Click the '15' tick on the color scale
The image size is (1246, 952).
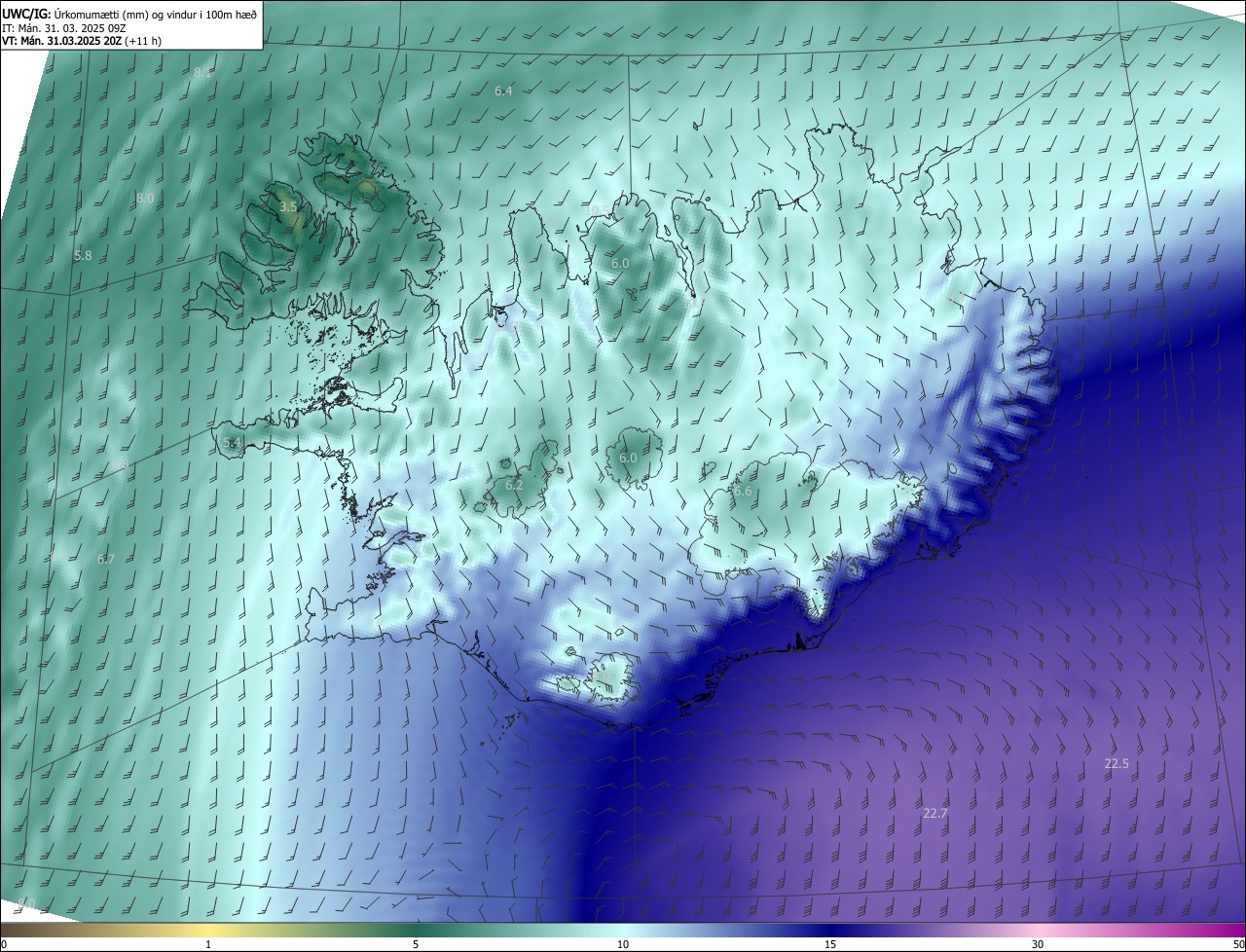pos(830,945)
